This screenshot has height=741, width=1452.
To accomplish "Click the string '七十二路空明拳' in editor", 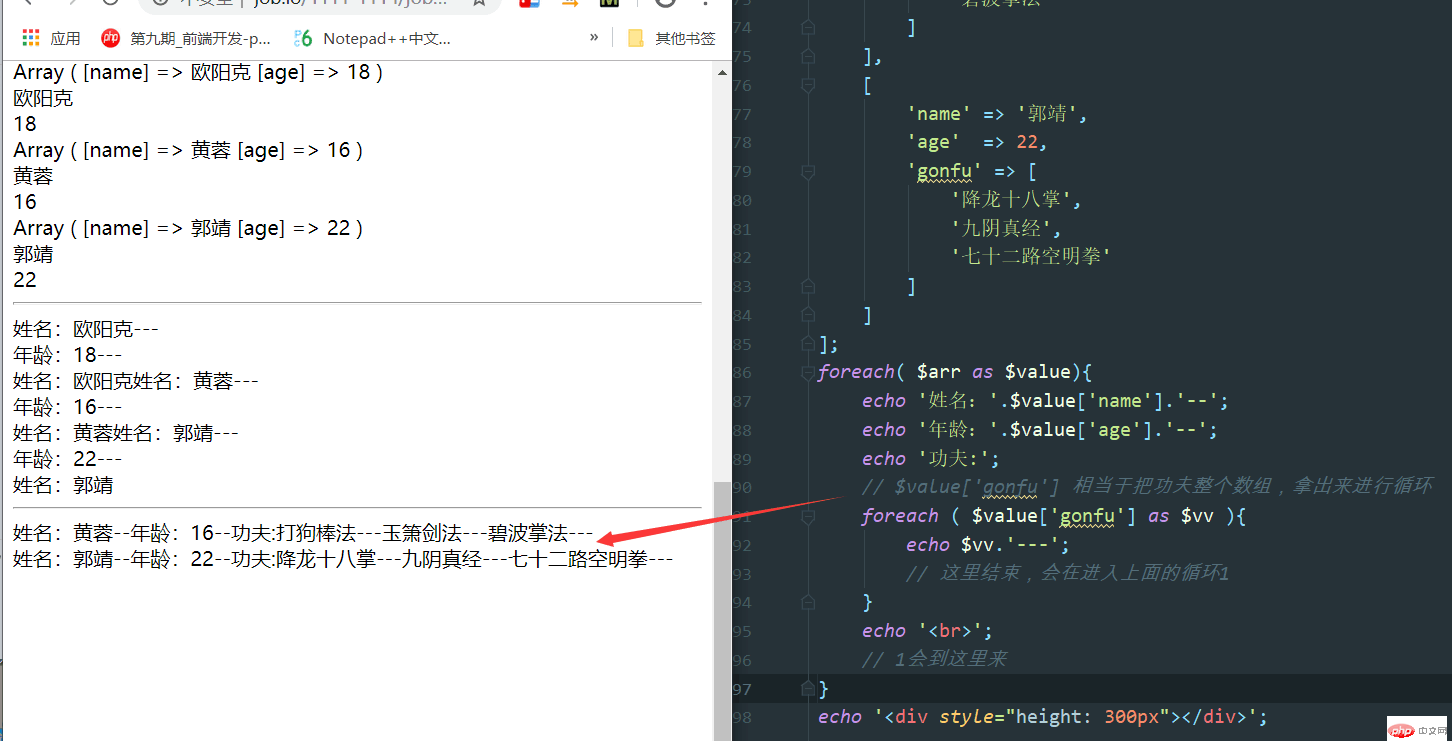I will pyautogui.click(x=1032, y=257).
